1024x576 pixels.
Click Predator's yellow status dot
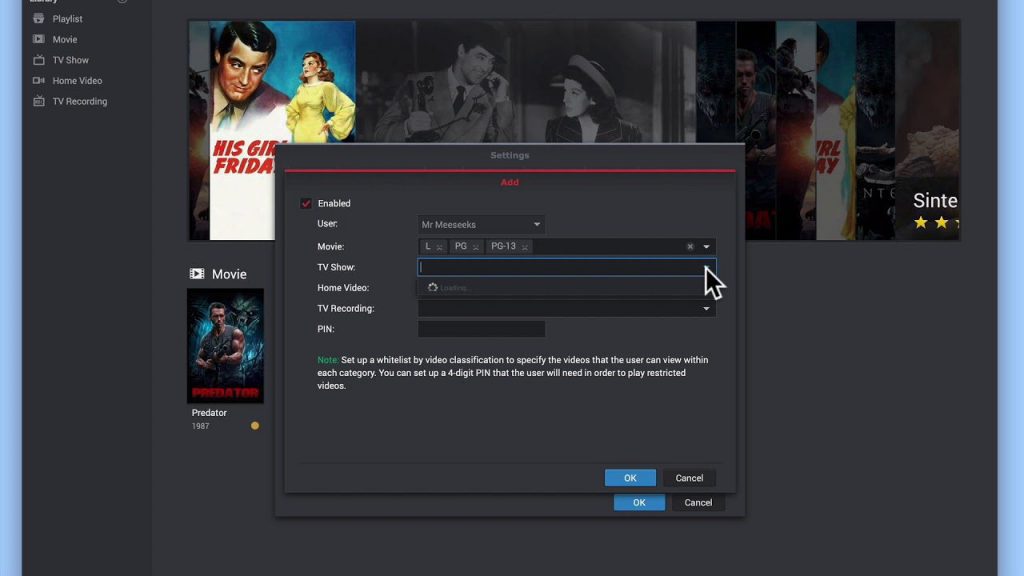click(255, 426)
